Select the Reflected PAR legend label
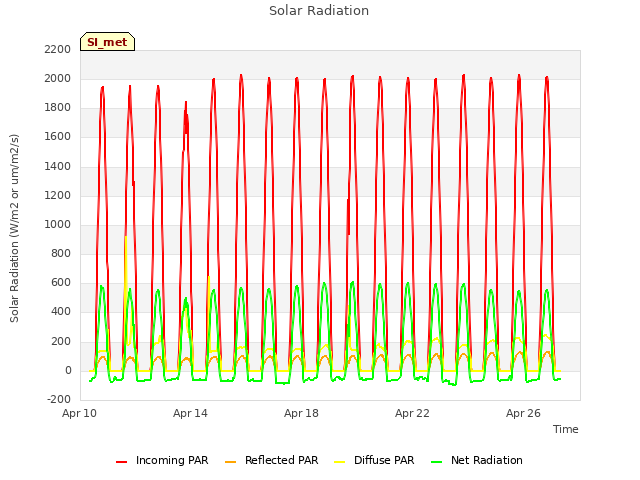Image resolution: width=640 pixels, height=480 pixels. tap(281, 460)
